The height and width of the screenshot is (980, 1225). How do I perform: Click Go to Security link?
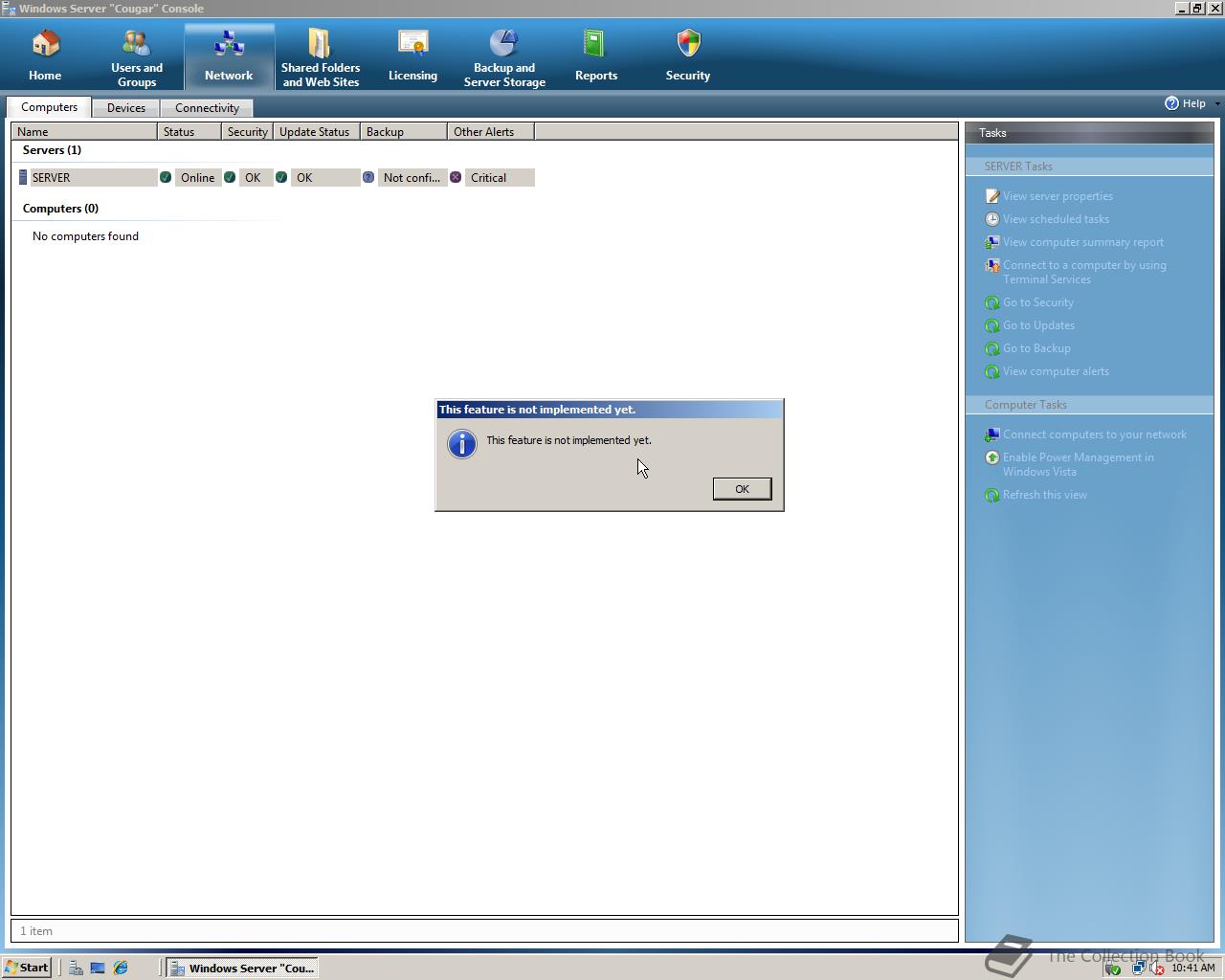point(1038,302)
